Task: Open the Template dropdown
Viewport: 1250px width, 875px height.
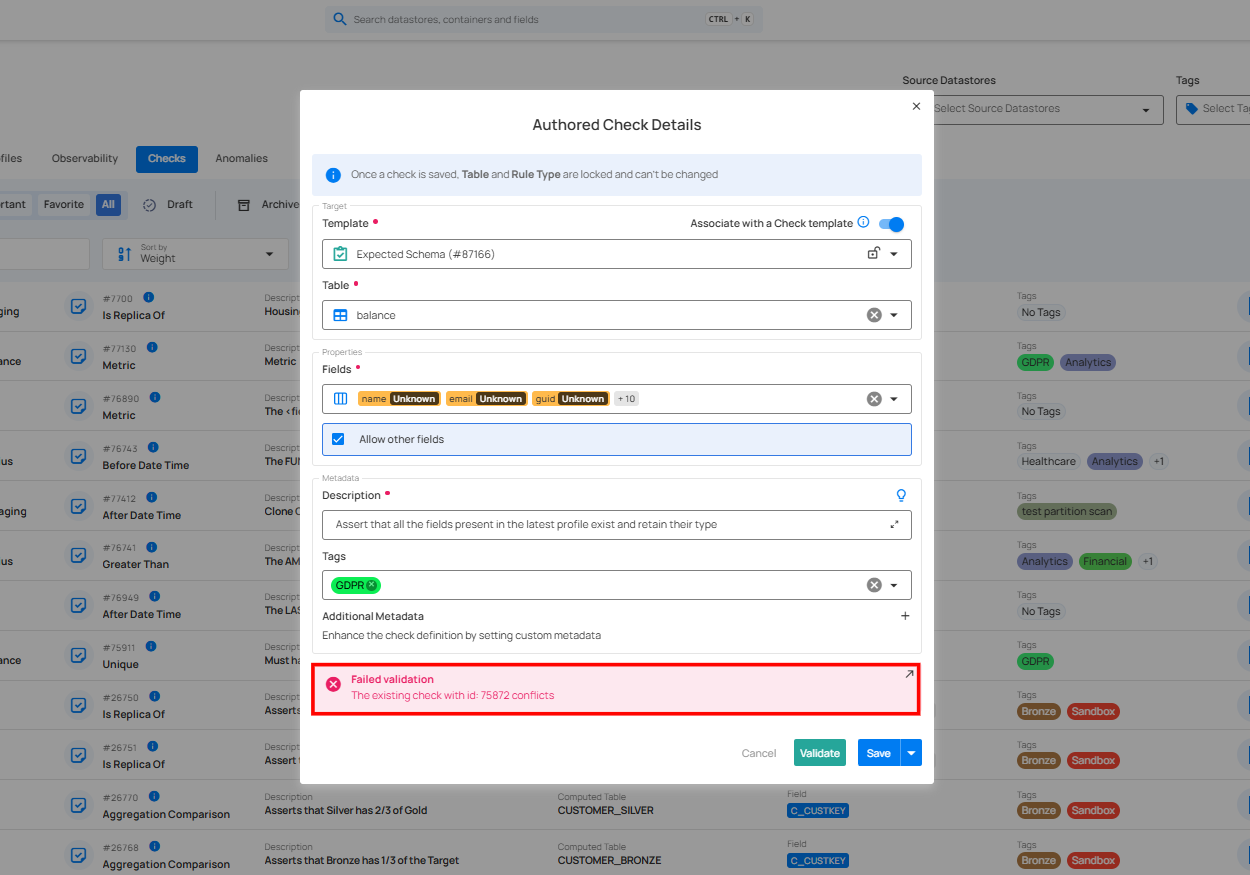Action: click(x=894, y=254)
